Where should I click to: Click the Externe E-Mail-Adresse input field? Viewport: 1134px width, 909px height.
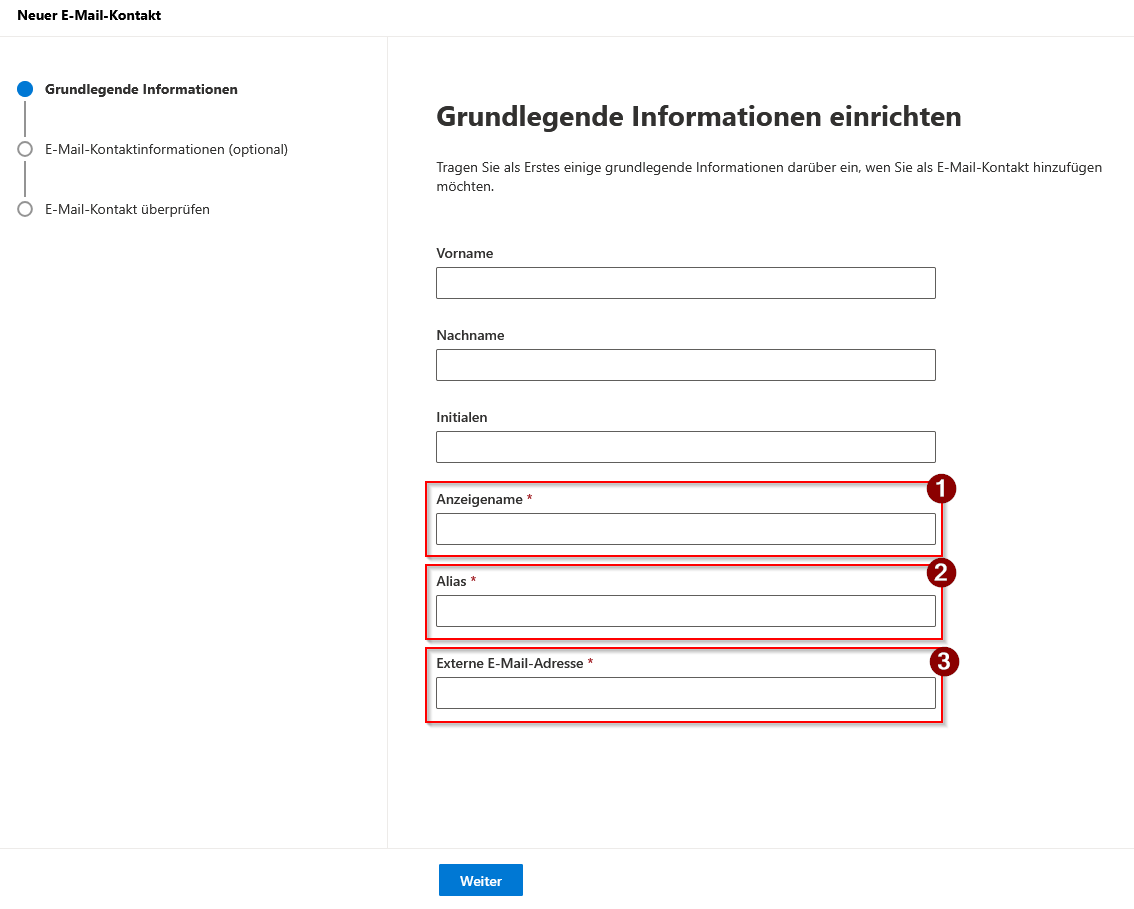(x=685, y=693)
